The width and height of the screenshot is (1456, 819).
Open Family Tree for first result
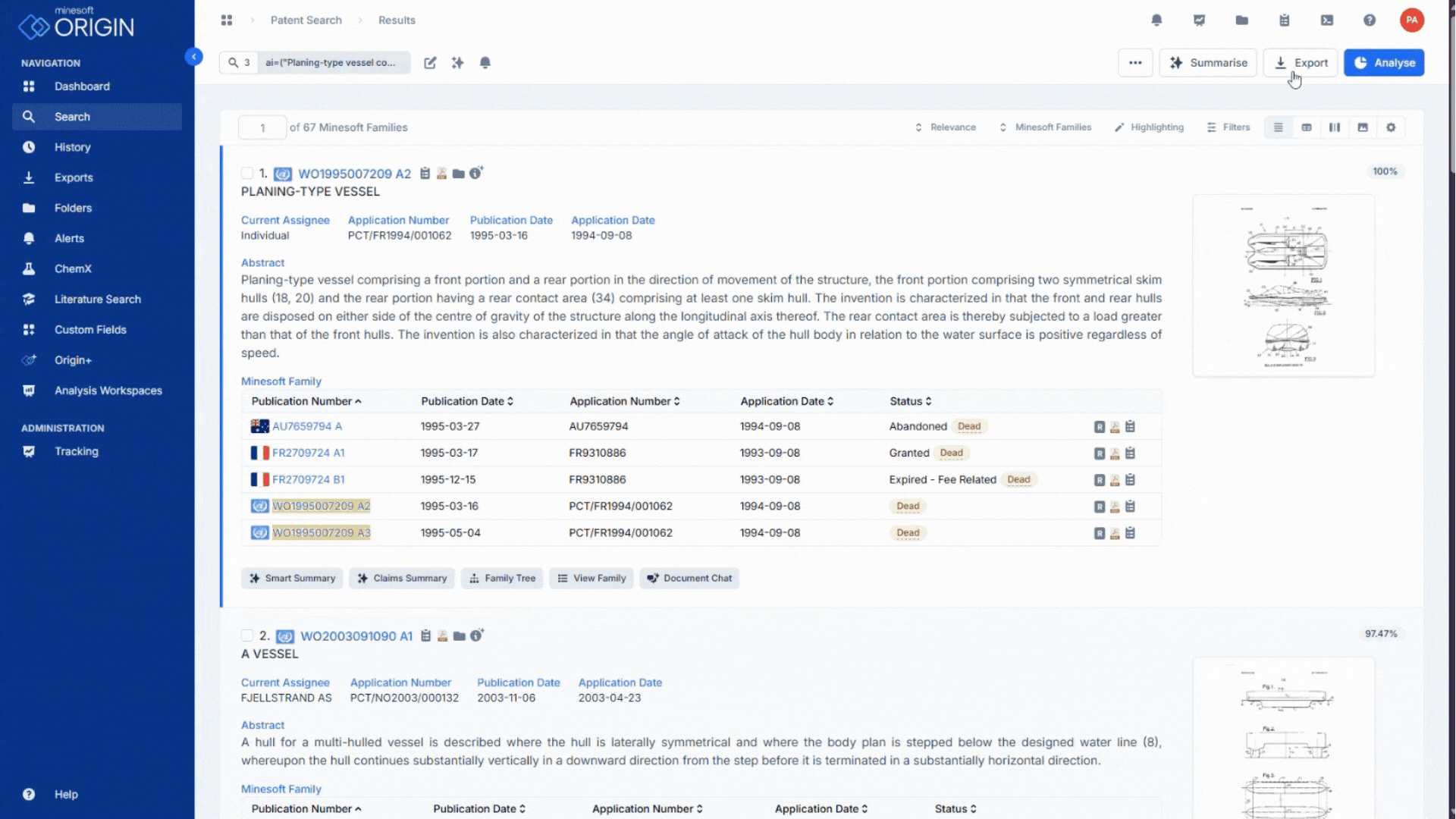pos(502,579)
